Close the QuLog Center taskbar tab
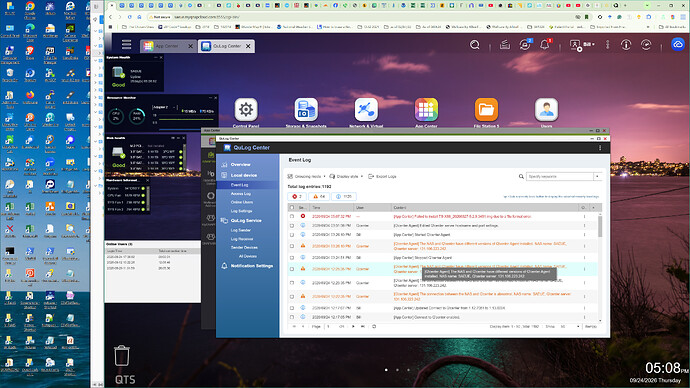The image size is (690, 388). point(248,46)
